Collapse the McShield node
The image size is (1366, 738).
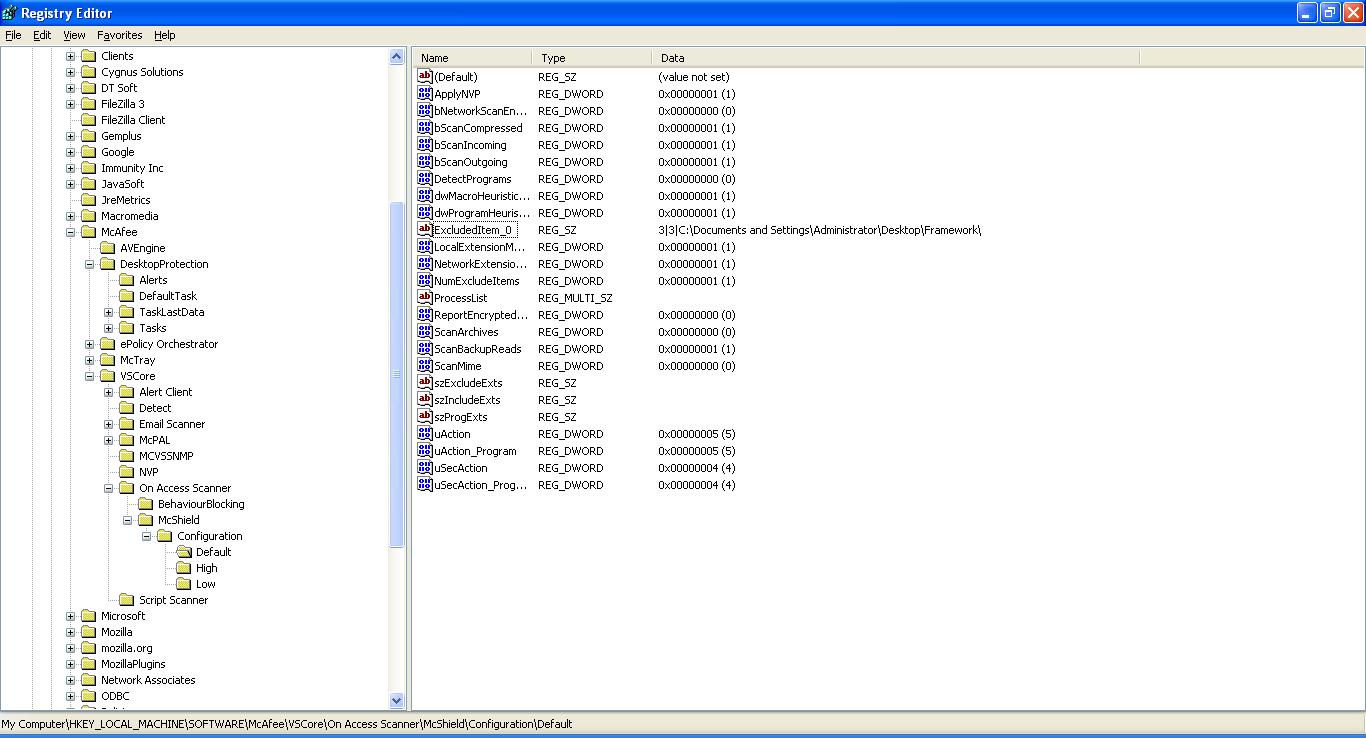coord(128,520)
